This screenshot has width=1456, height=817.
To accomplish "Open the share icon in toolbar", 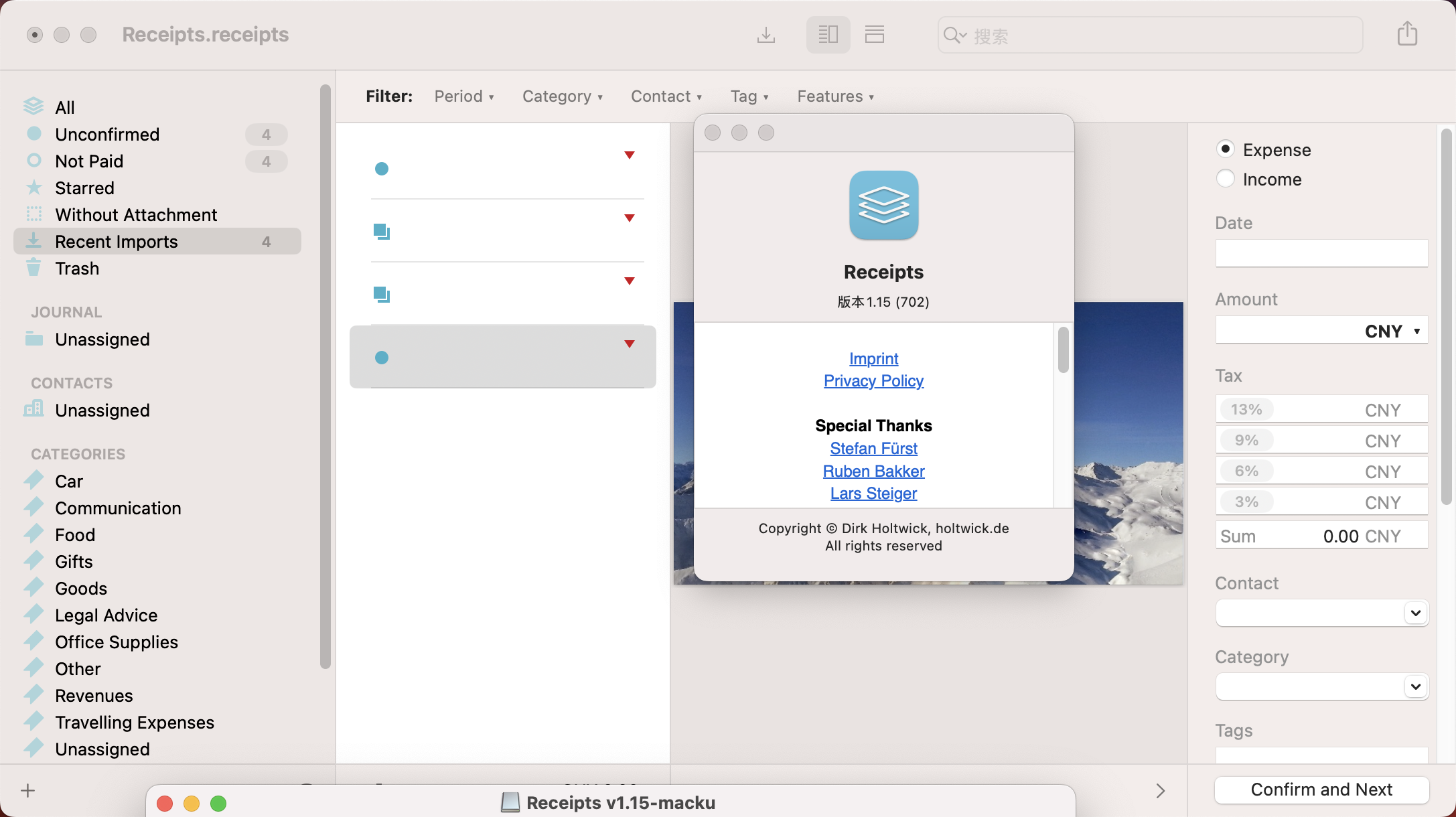I will point(1407,33).
